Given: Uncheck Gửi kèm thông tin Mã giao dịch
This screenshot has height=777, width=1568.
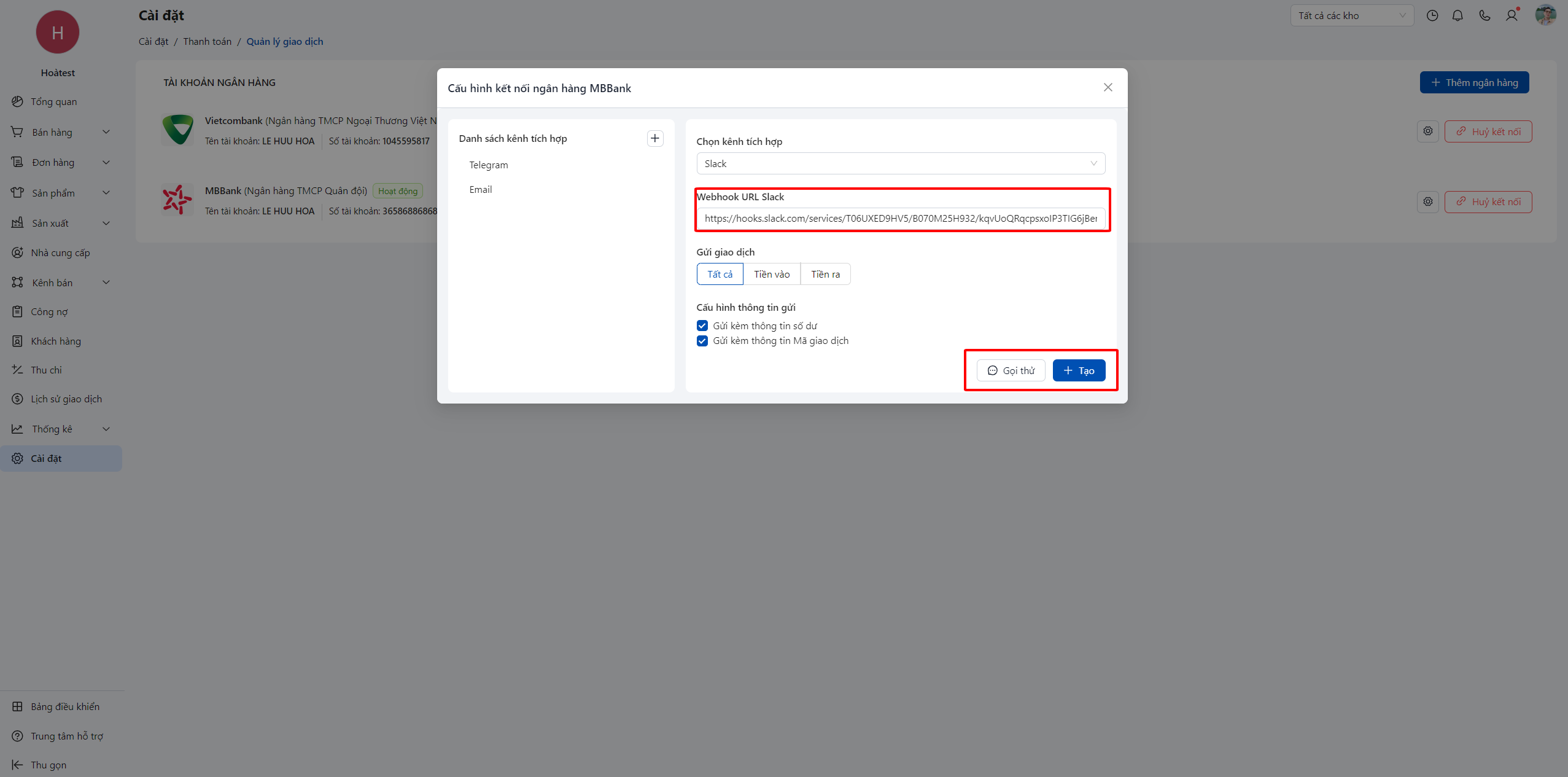Looking at the screenshot, I should coord(702,341).
